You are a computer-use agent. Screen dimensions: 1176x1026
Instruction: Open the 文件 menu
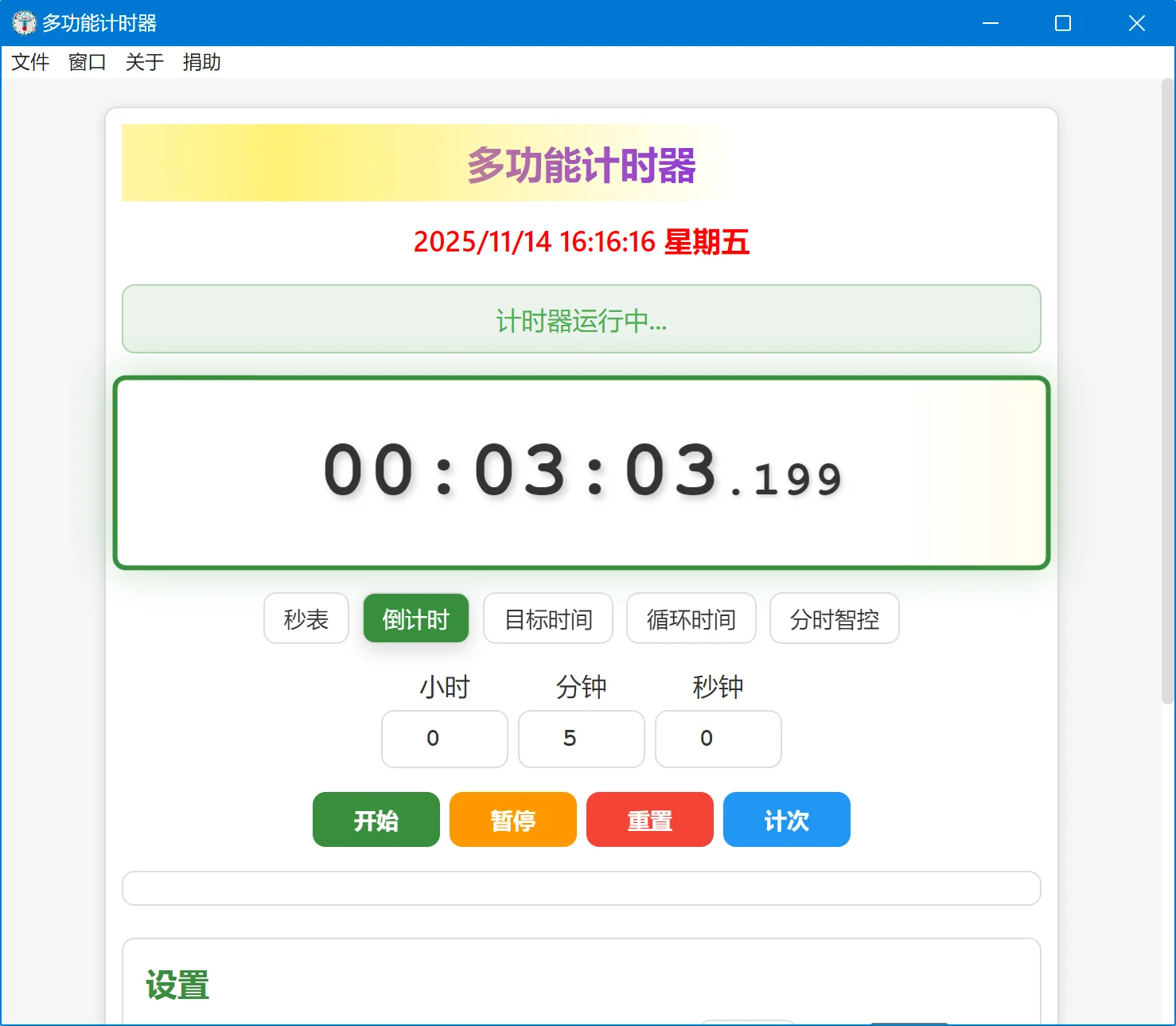(30, 62)
